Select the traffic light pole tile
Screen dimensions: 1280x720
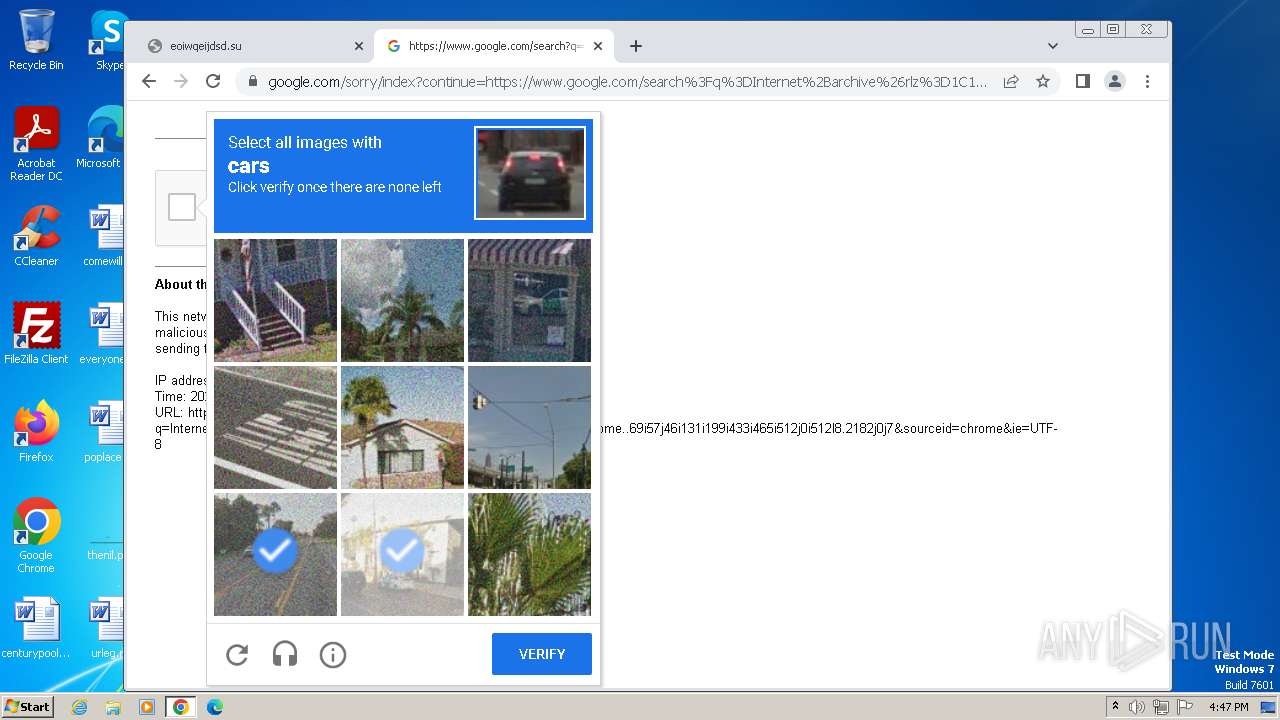pos(529,427)
